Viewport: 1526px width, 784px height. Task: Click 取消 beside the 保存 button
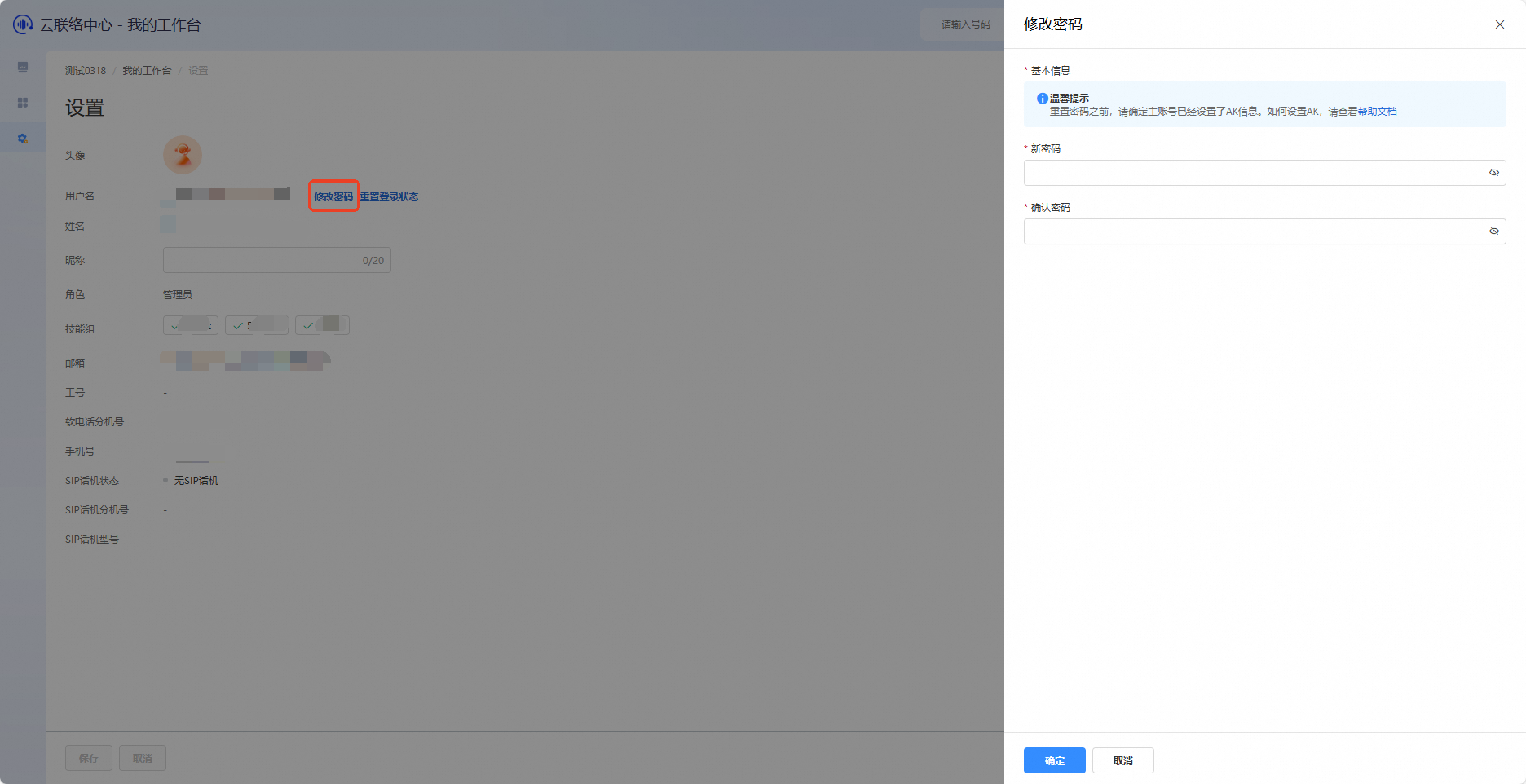click(143, 758)
